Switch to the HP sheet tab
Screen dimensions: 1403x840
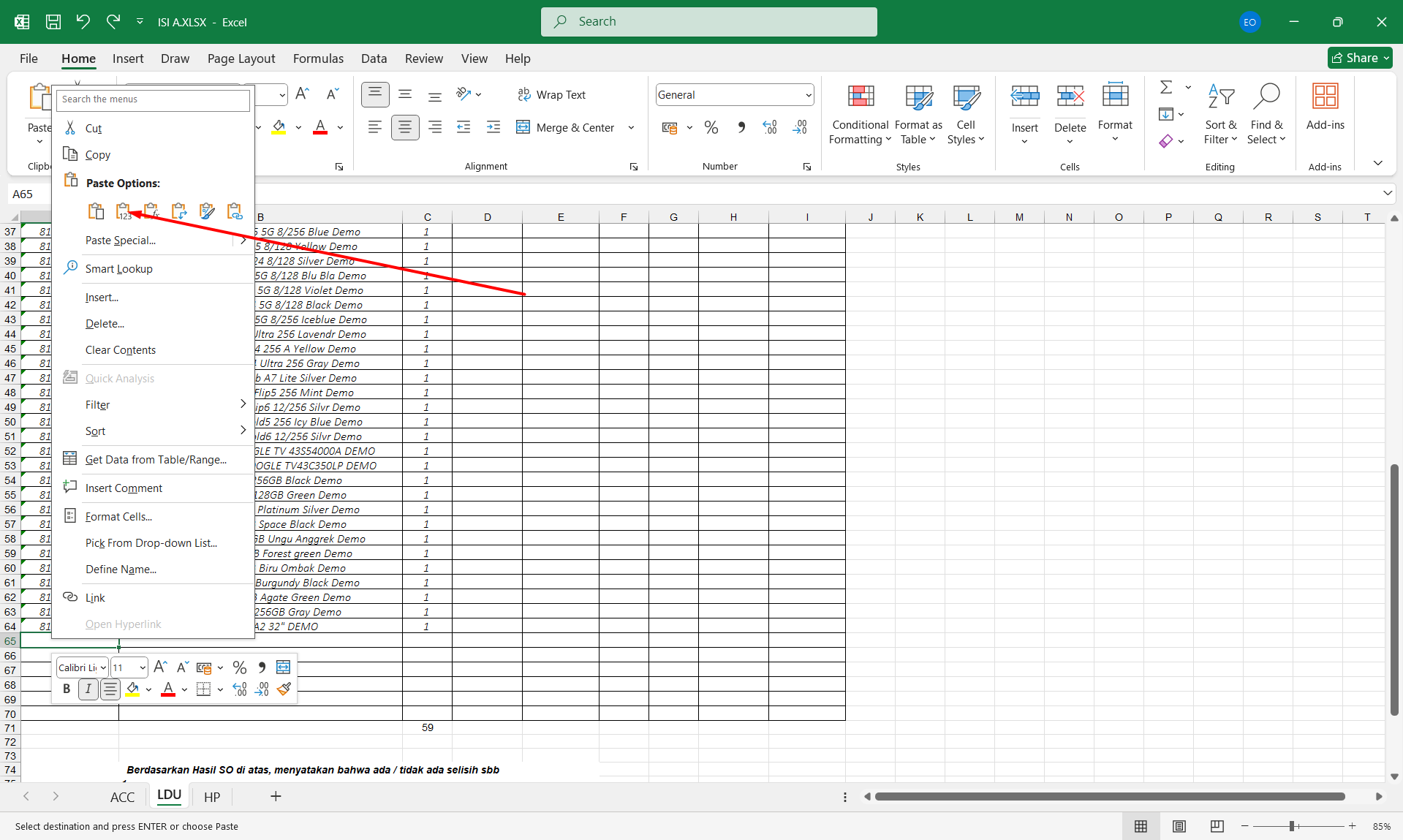click(212, 797)
